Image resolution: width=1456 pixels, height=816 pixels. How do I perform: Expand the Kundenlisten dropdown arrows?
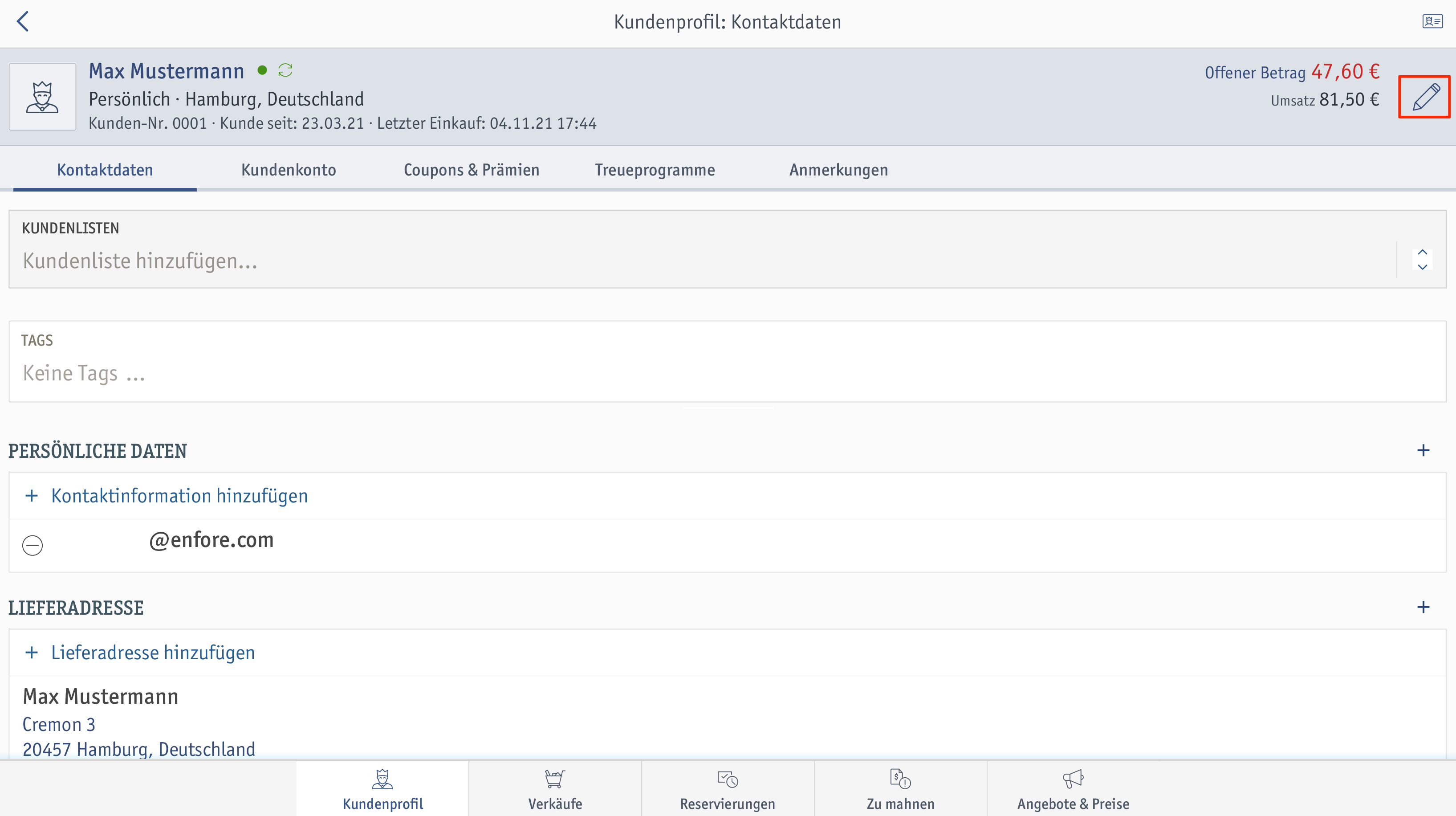[x=1422, y=260]
